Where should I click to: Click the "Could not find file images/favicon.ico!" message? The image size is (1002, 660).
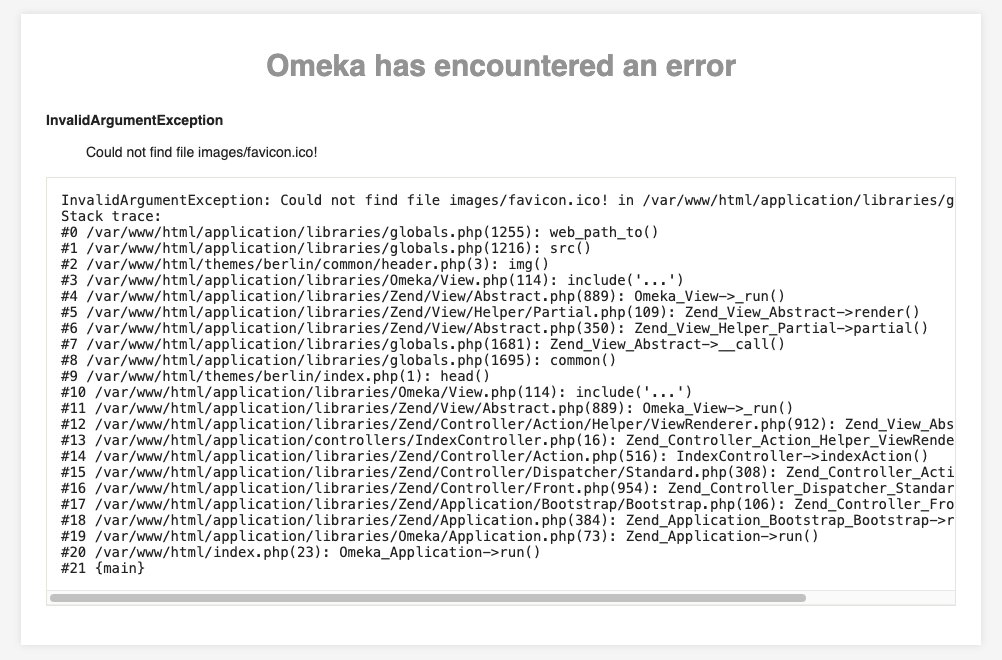(201, 152)
